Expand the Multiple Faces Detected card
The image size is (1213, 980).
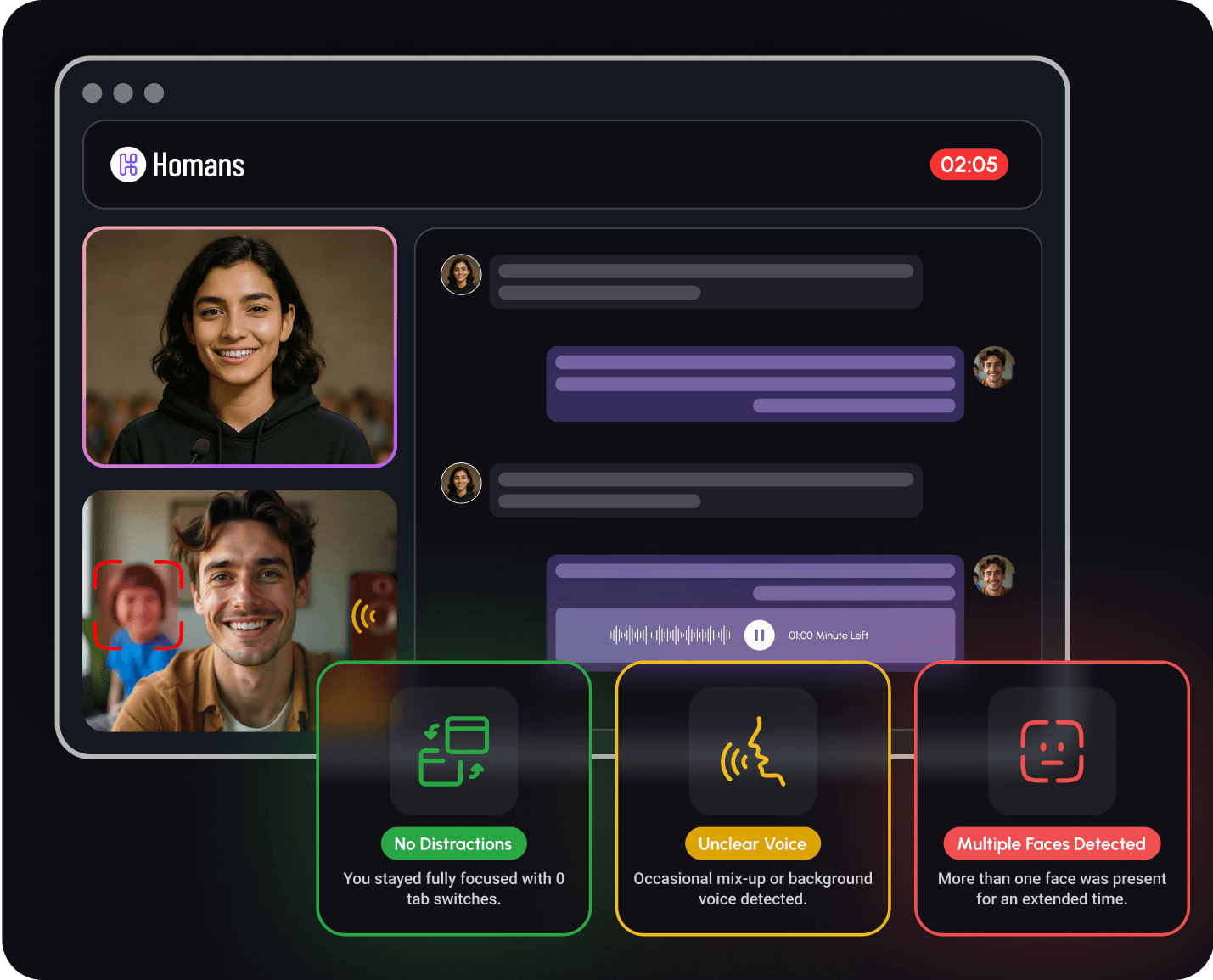tap(1051, 798)
